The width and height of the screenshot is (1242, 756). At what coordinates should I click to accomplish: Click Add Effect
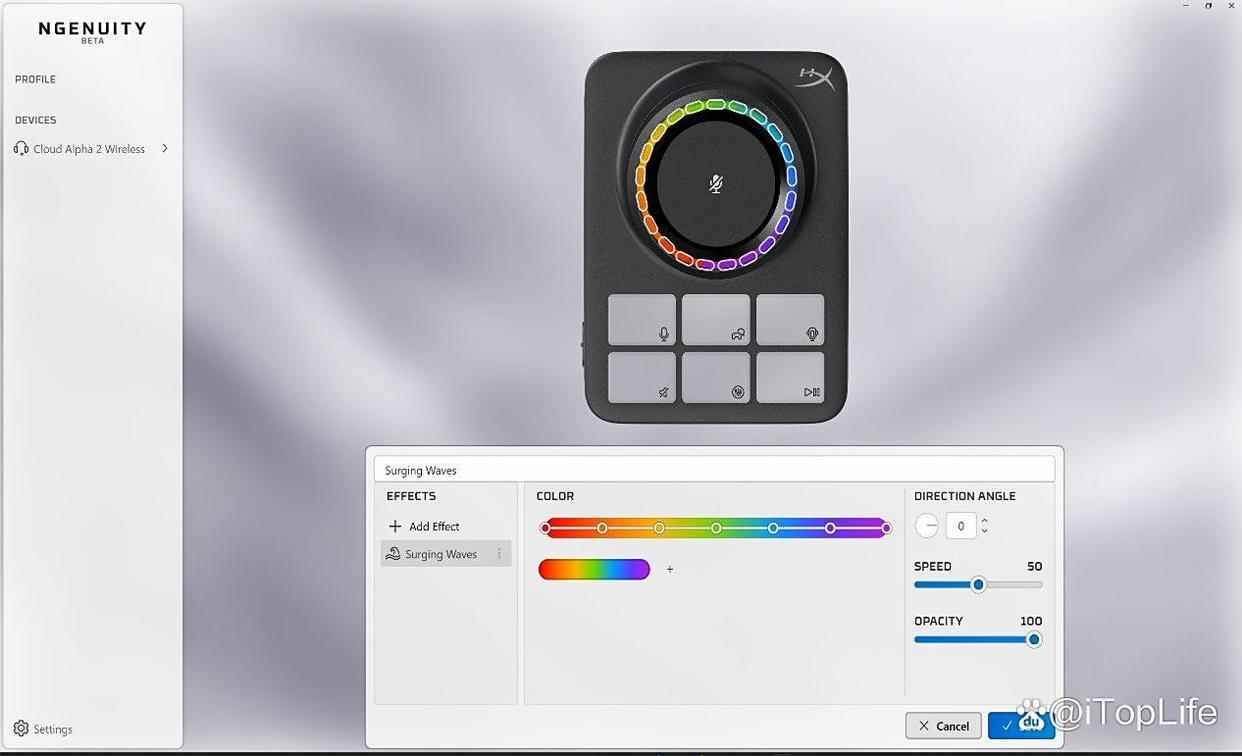pos(424,526)
